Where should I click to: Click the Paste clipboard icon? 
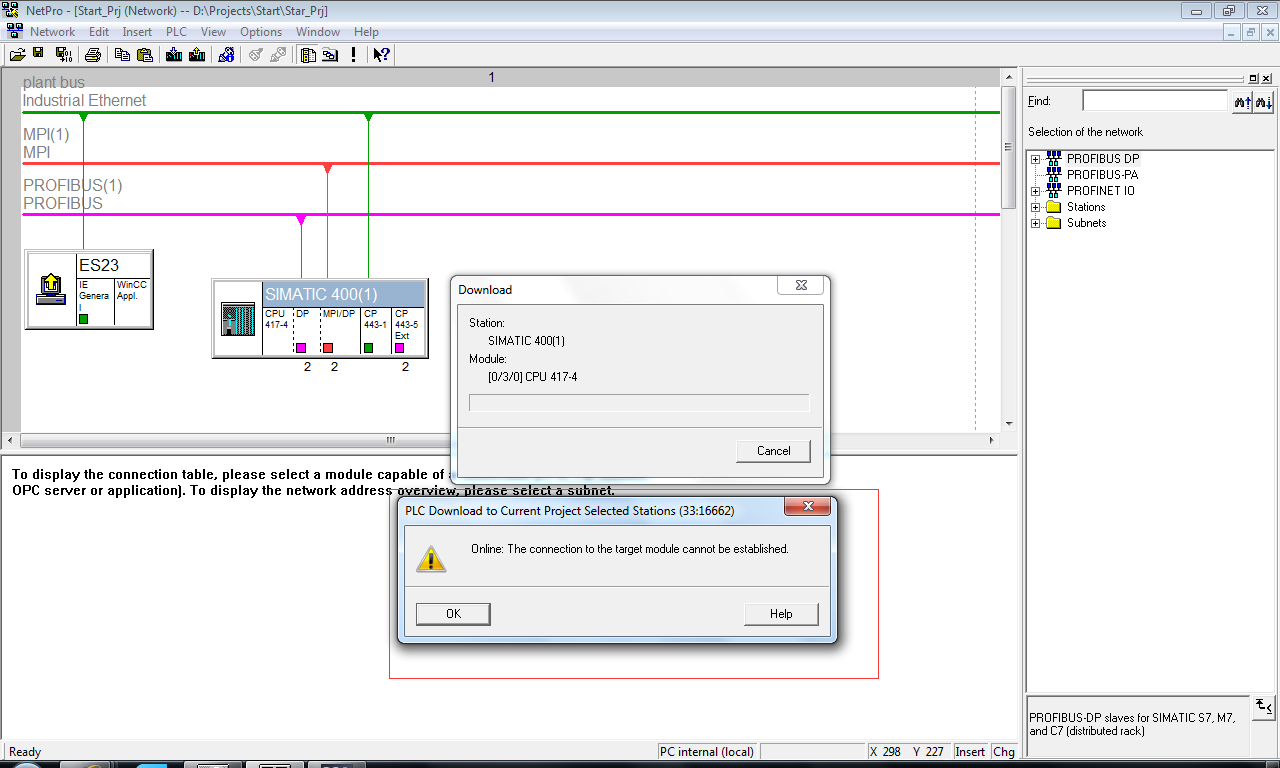(x=145, y=54)
